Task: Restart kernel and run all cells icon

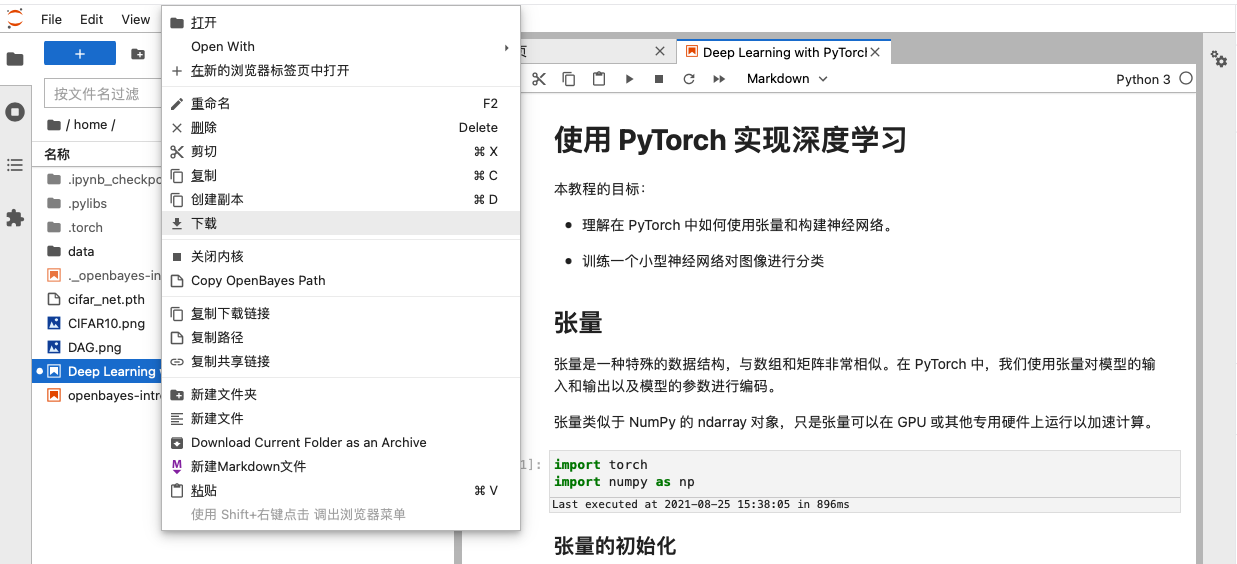Action: pyautogui.click(x=719, y=79)
